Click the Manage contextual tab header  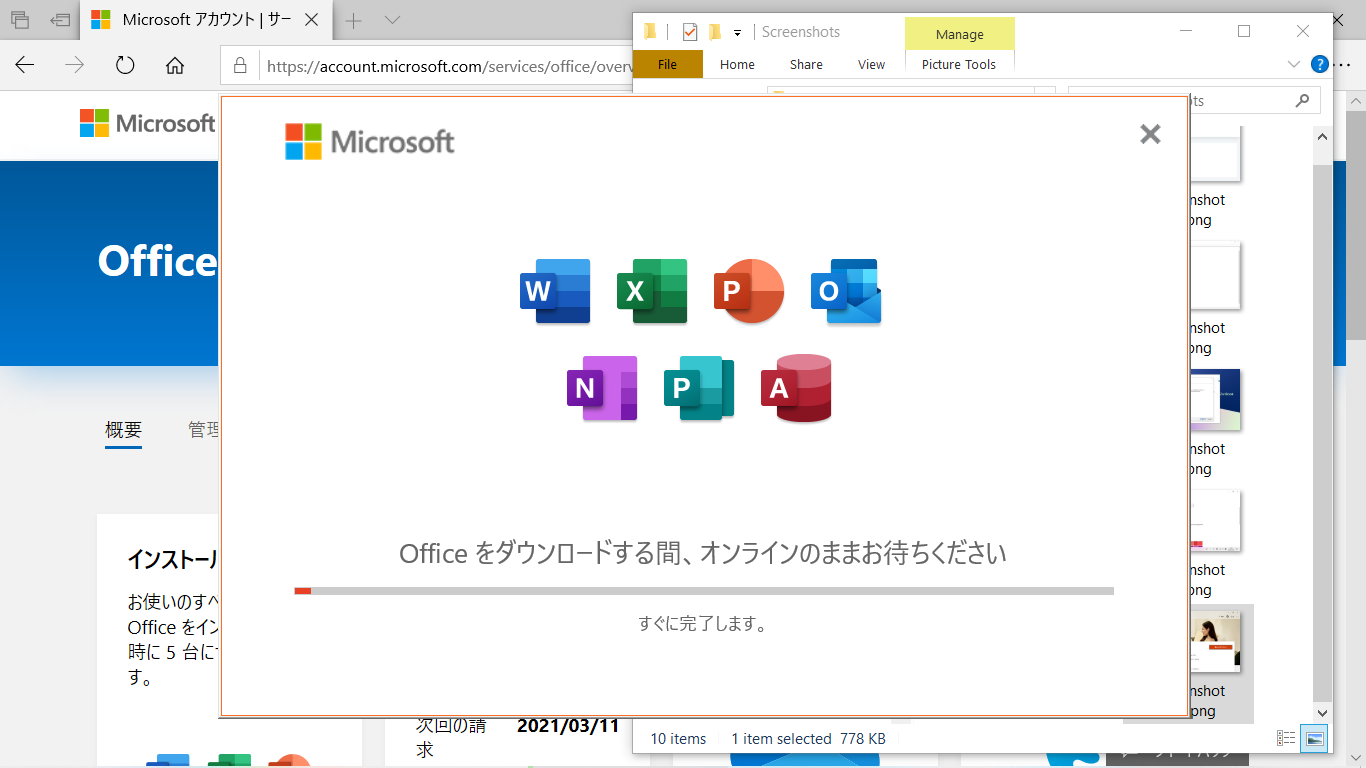(960, 34)
